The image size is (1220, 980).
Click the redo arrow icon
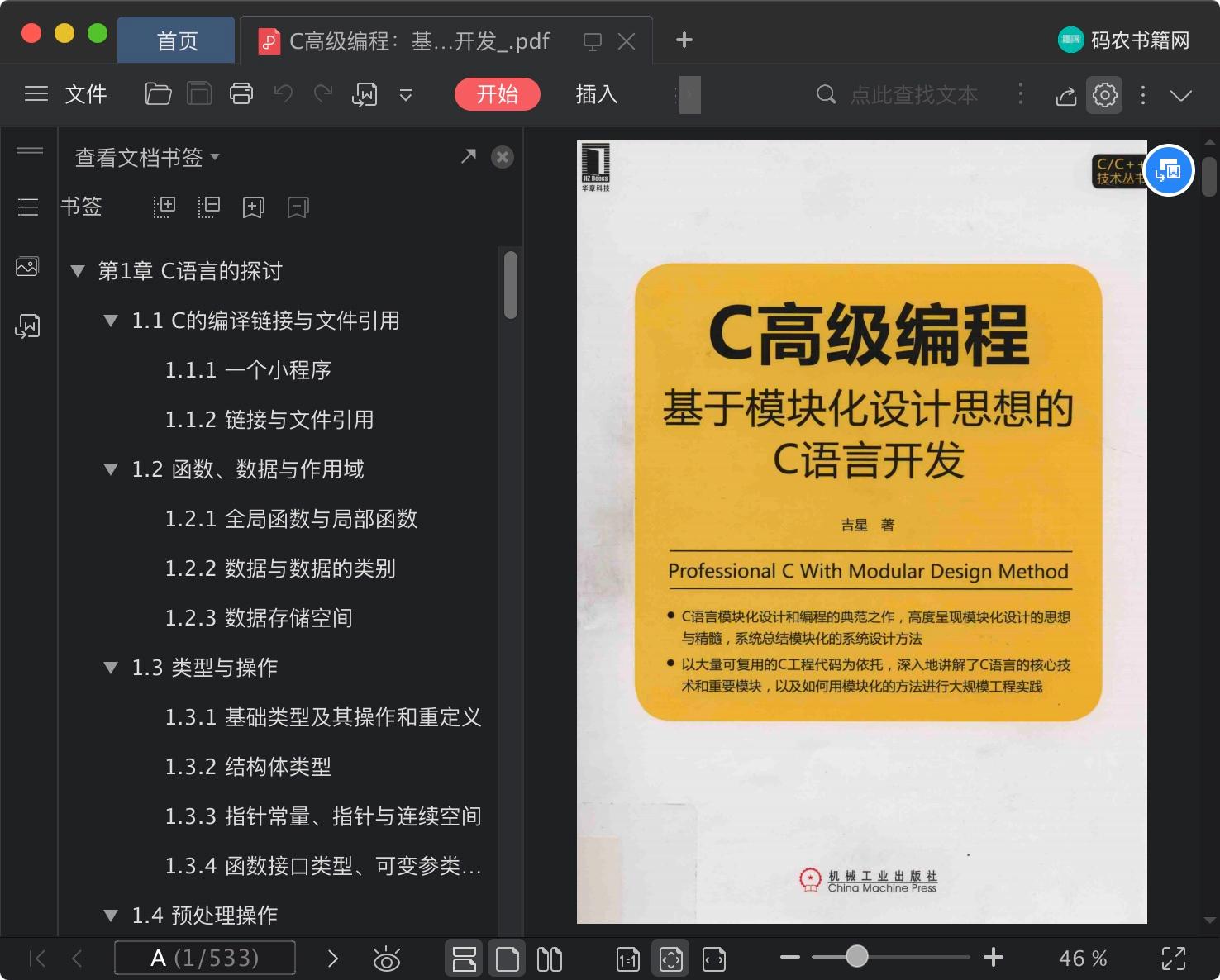click(x=323, y=94)
